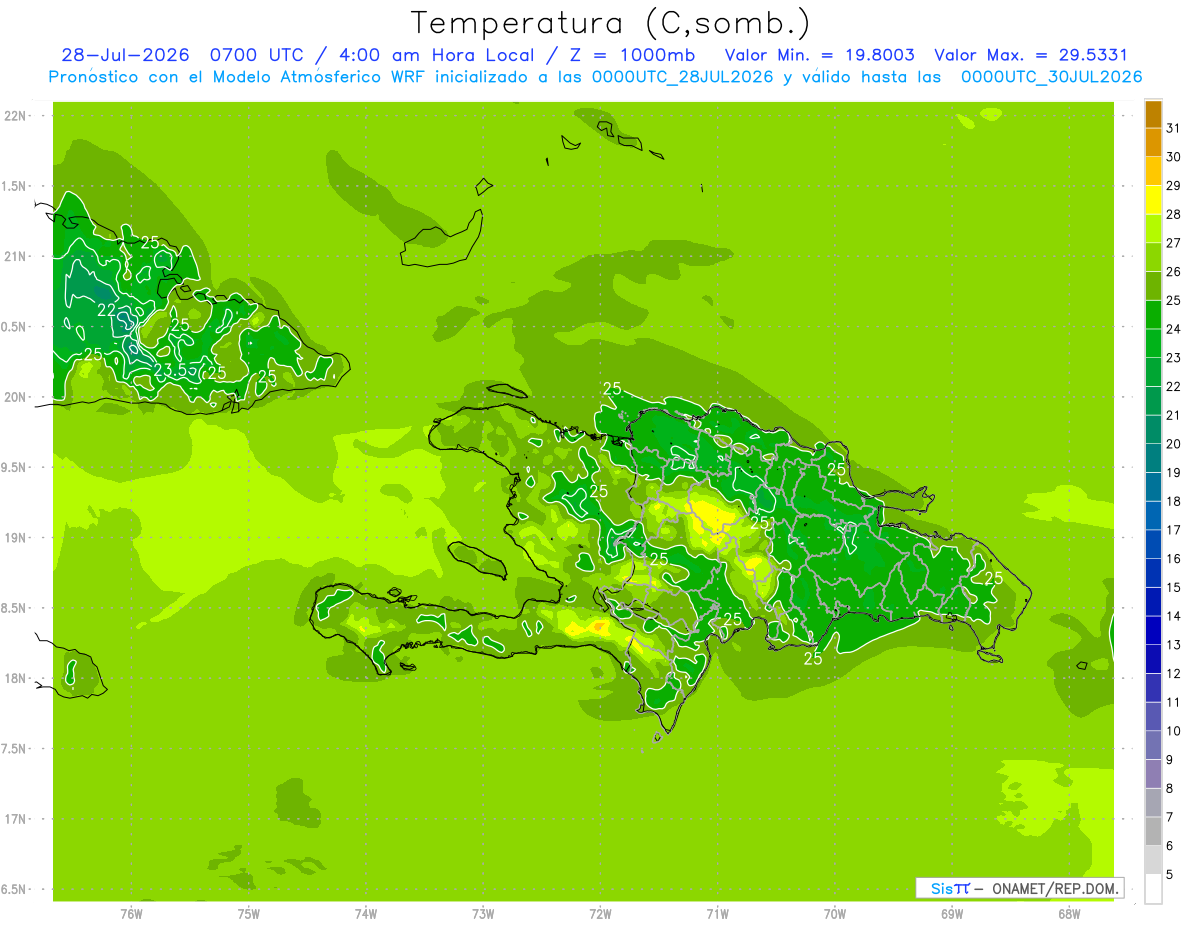Click the "19N" latitude axis label
Viewport: 1200px width, 927px height.
pos(15,538)
